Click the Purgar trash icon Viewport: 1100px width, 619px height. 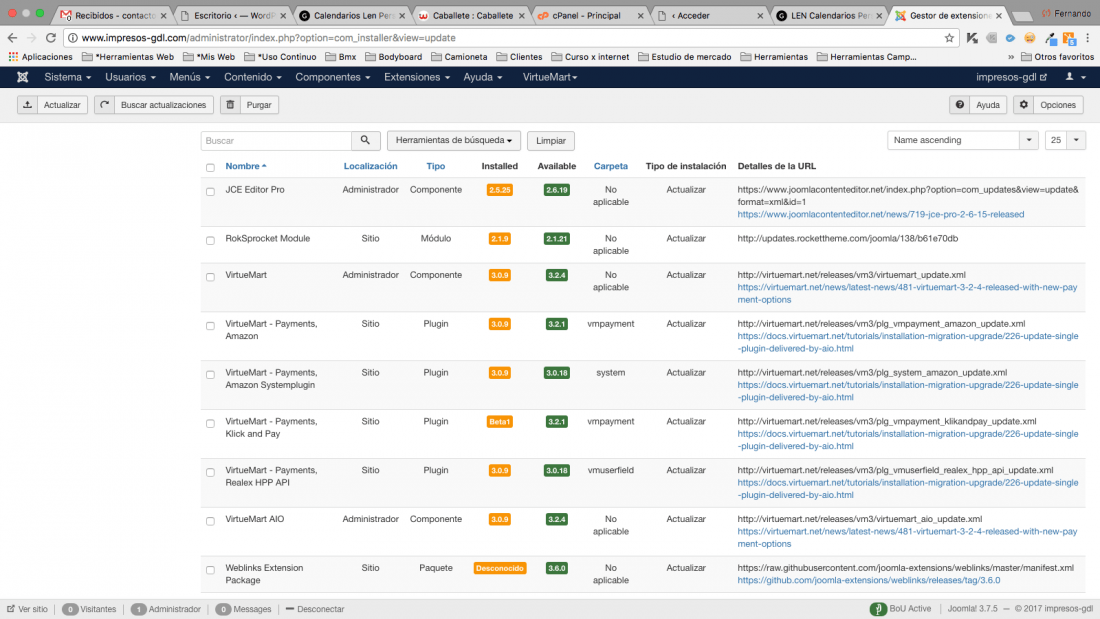click(230, 105)
